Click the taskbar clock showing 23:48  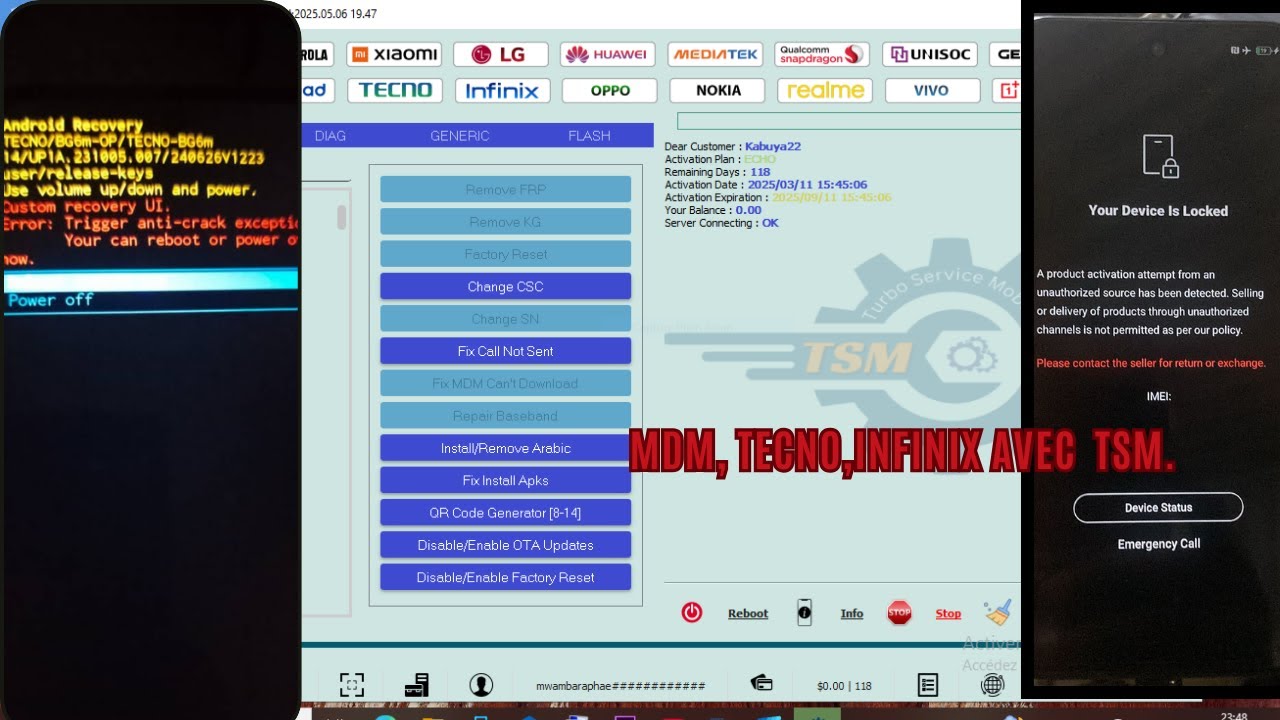tap(1234, 716)
